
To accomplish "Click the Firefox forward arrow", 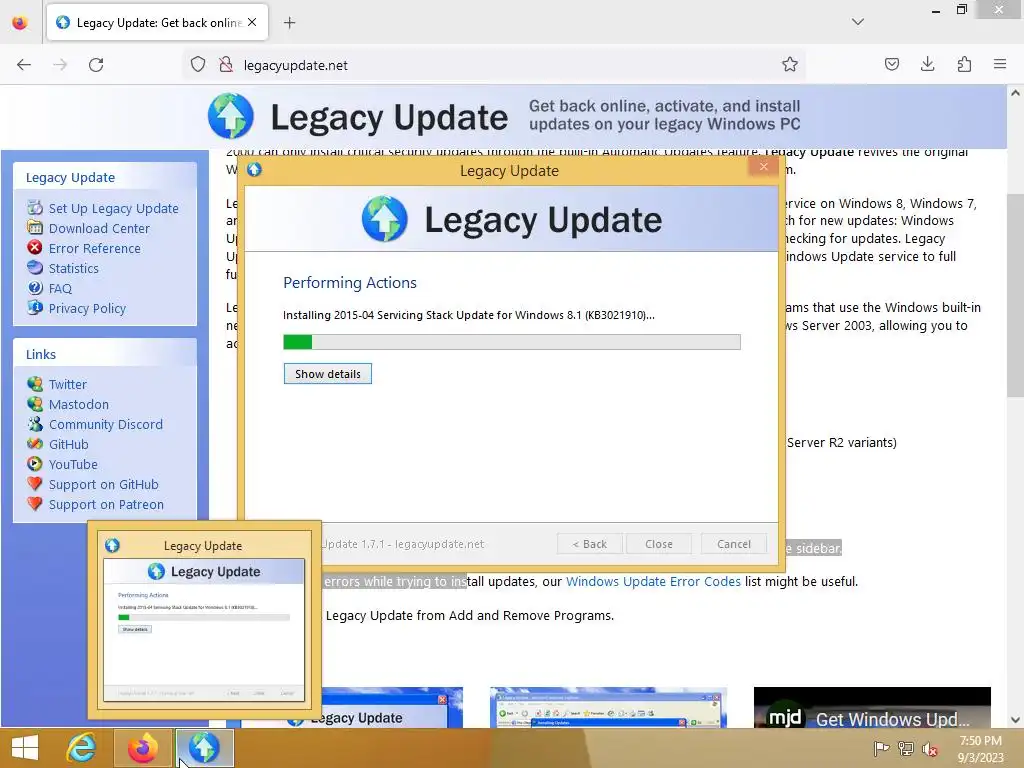I will [x=60, y=65].
